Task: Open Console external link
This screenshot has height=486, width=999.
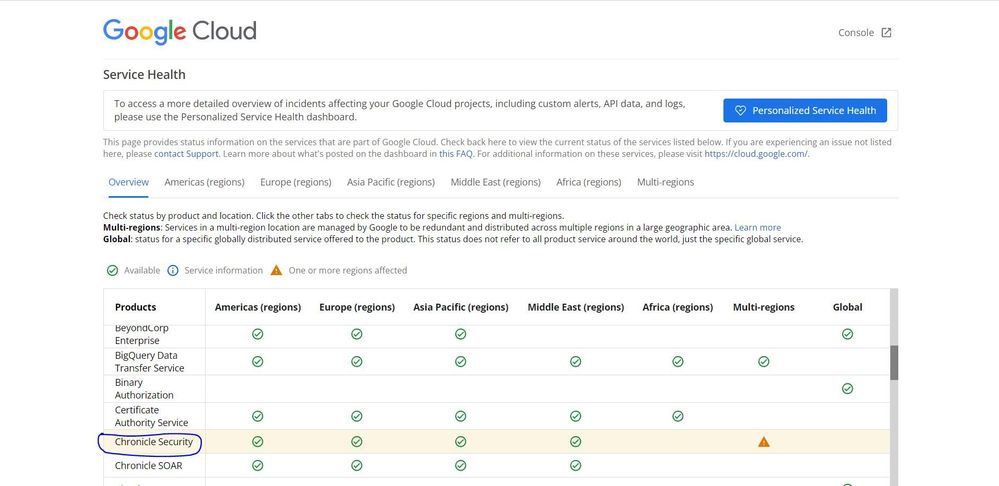Action: click(865, 32)
